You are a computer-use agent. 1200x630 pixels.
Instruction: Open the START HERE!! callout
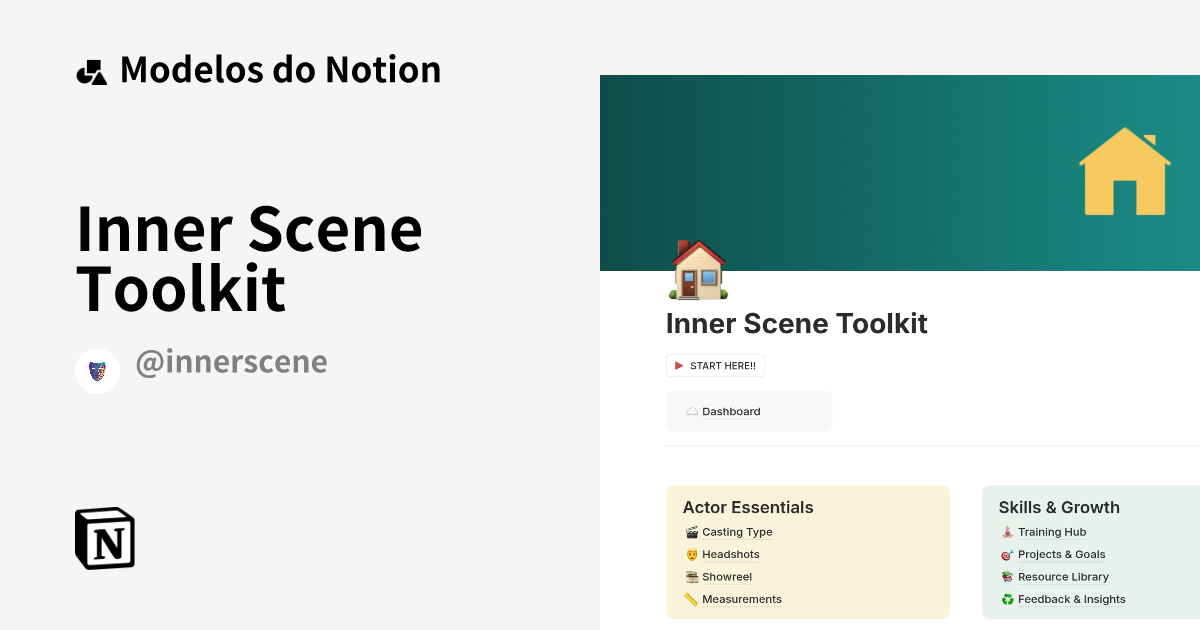715,365
